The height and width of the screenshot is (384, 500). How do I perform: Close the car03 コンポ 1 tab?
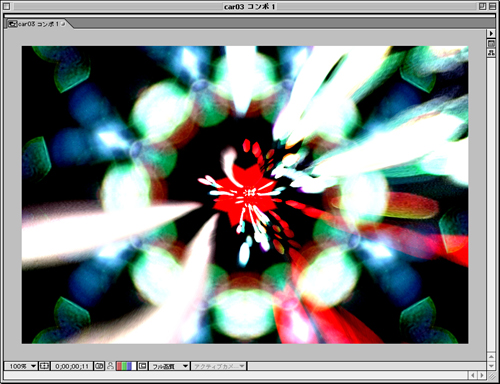tap(63, 24)
